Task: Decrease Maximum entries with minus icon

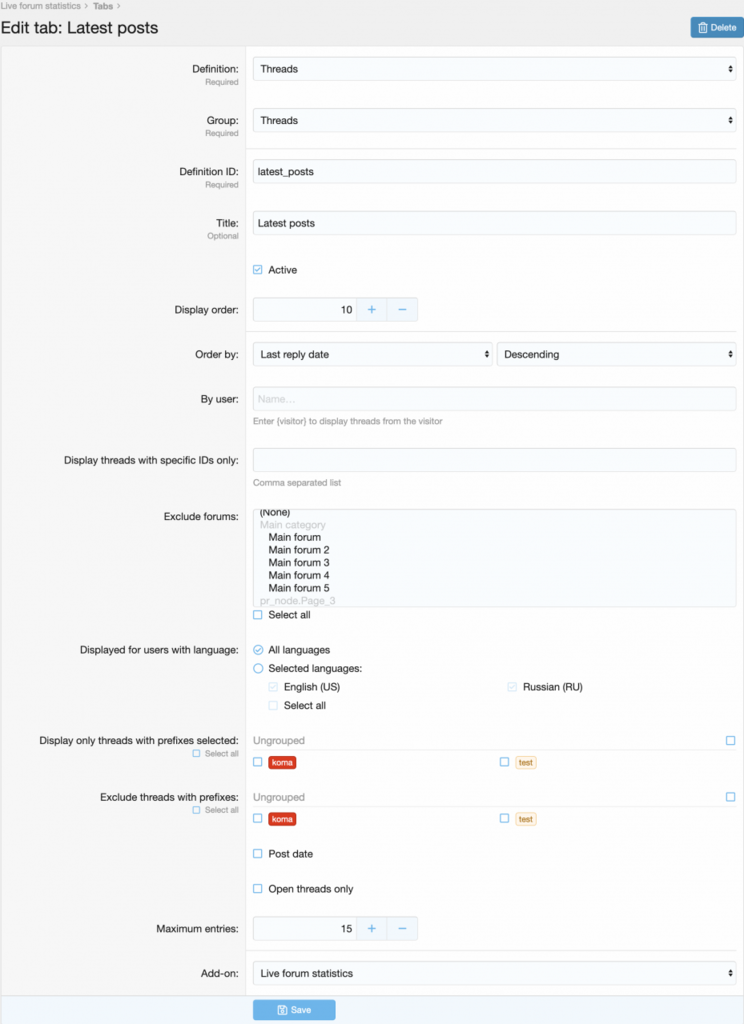Action: click(x=402, y=929)
